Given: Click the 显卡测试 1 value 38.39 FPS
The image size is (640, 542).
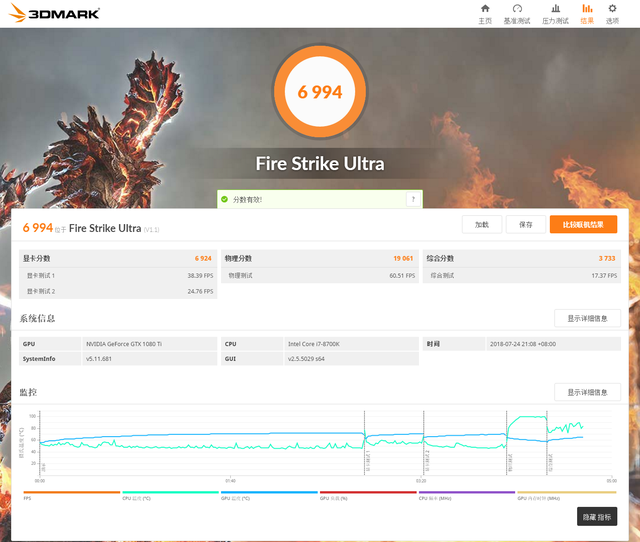Looking at the screenshot, I should (200, 276).
